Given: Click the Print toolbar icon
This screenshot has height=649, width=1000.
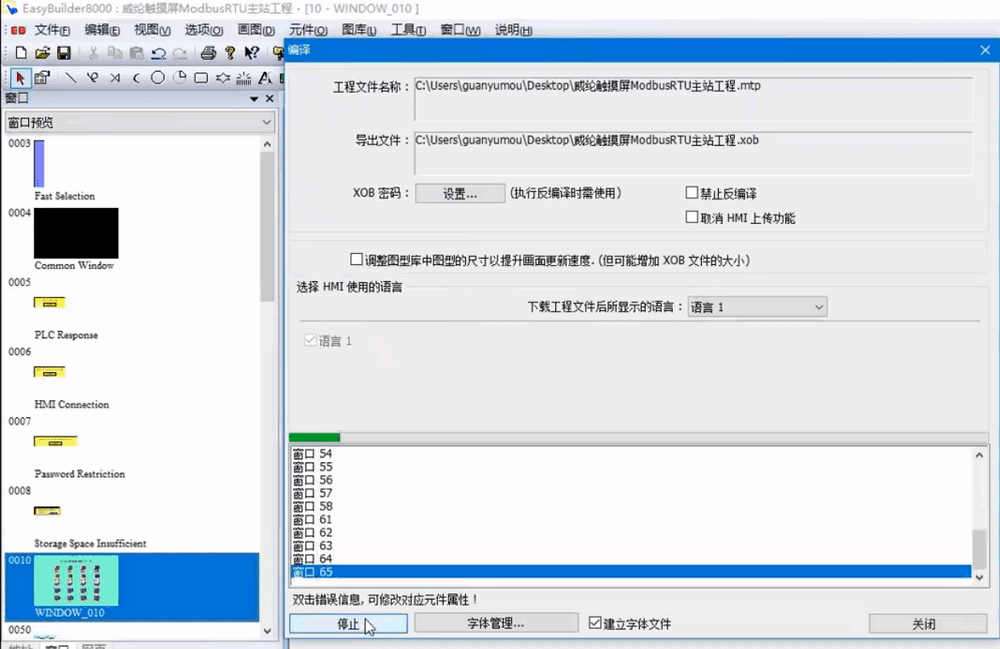Looking at the screenshot, I should point(208,53).
